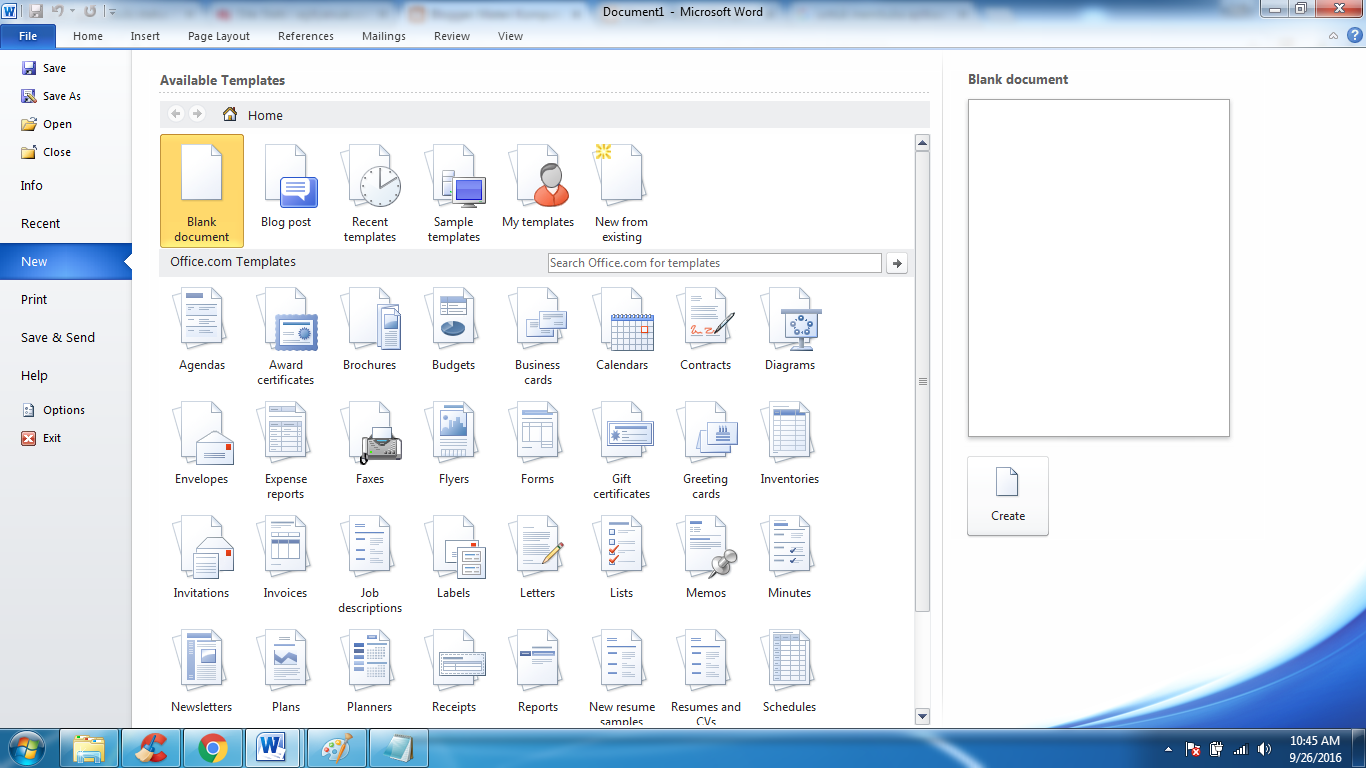
Task: Open the Labels template category
Action: [454, 558]
